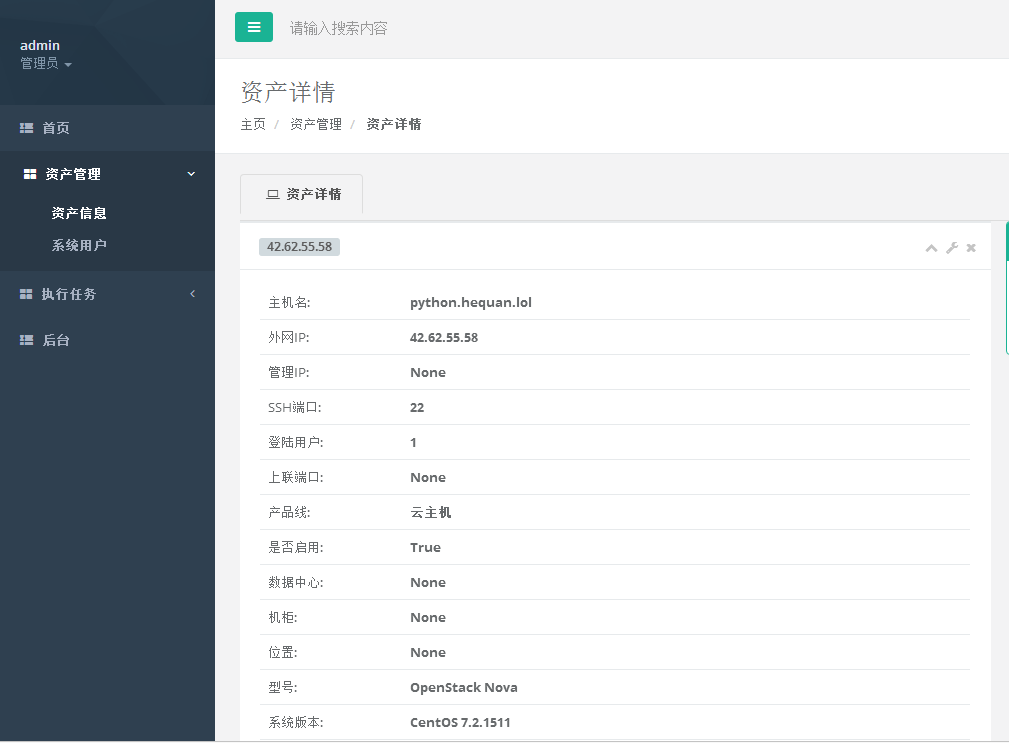Click the 外网IP value 42.62.55.58
This screenshot has height=743, width=1009.
pyautogui.click(x=444, y=338)
